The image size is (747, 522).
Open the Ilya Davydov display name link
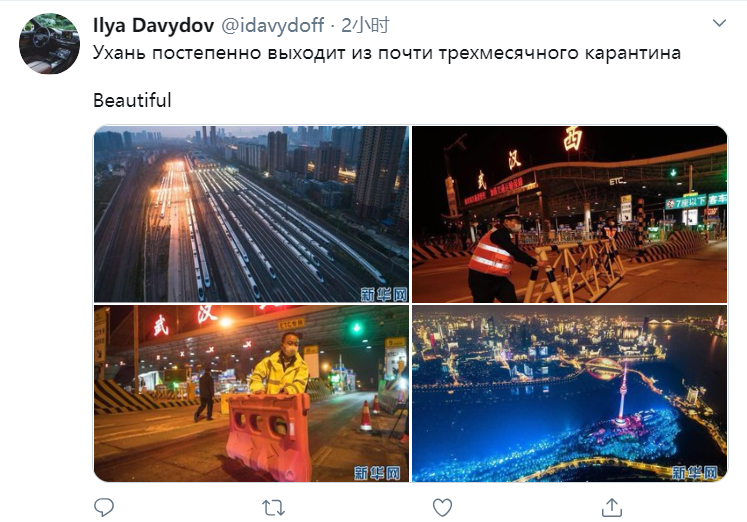tap(153, 25)
